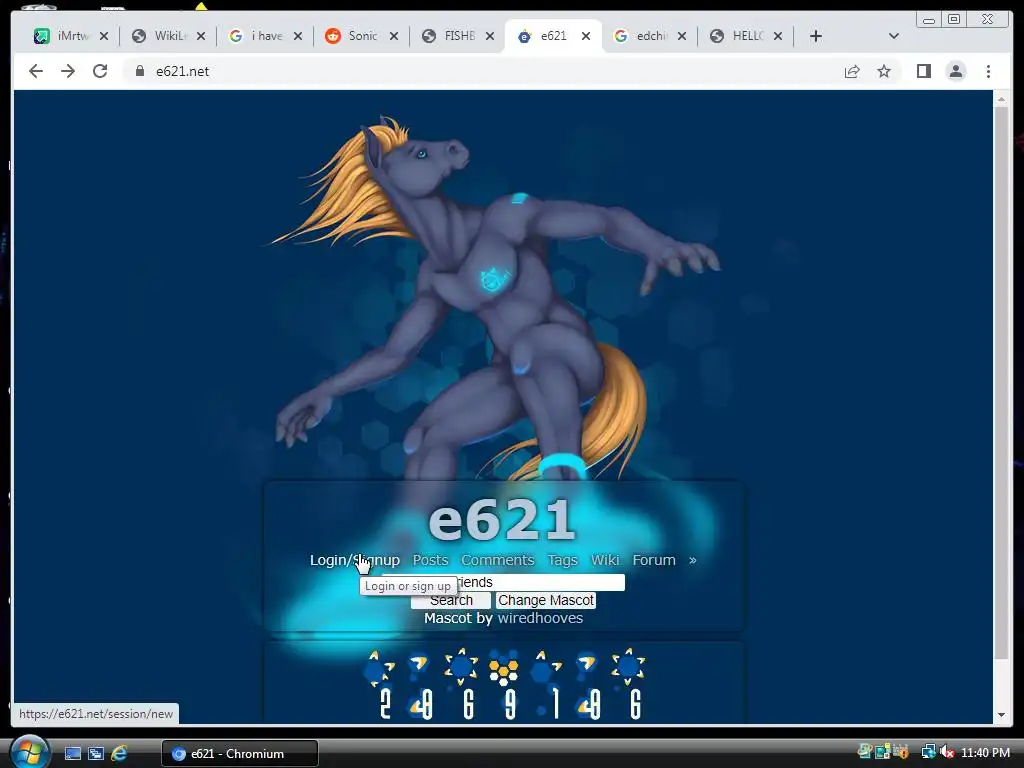The height and width of the screenshot is (768, 1024).
Task: Close the WikiL tab
Action: tap(201, 37)
